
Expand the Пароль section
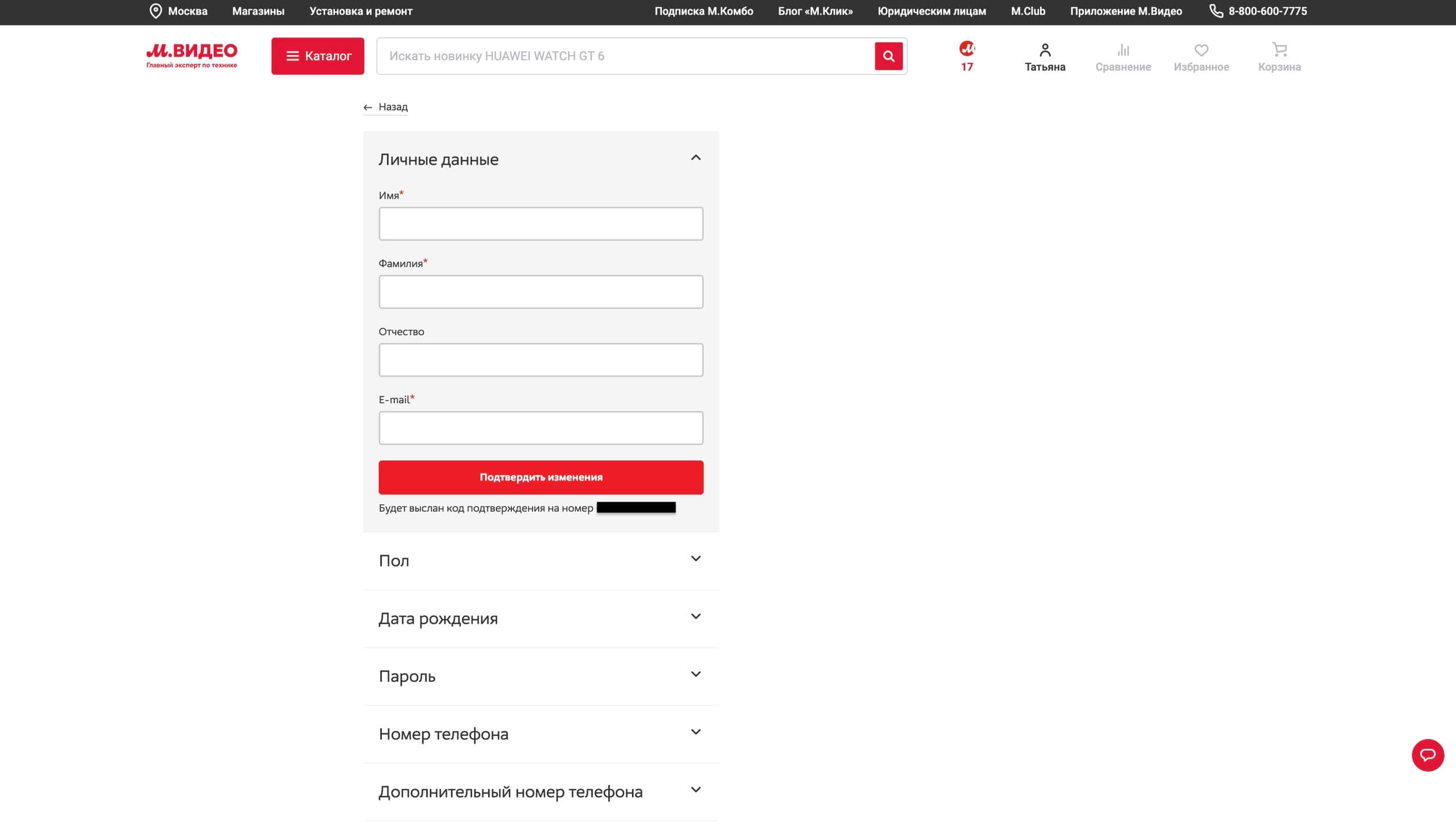695,674
